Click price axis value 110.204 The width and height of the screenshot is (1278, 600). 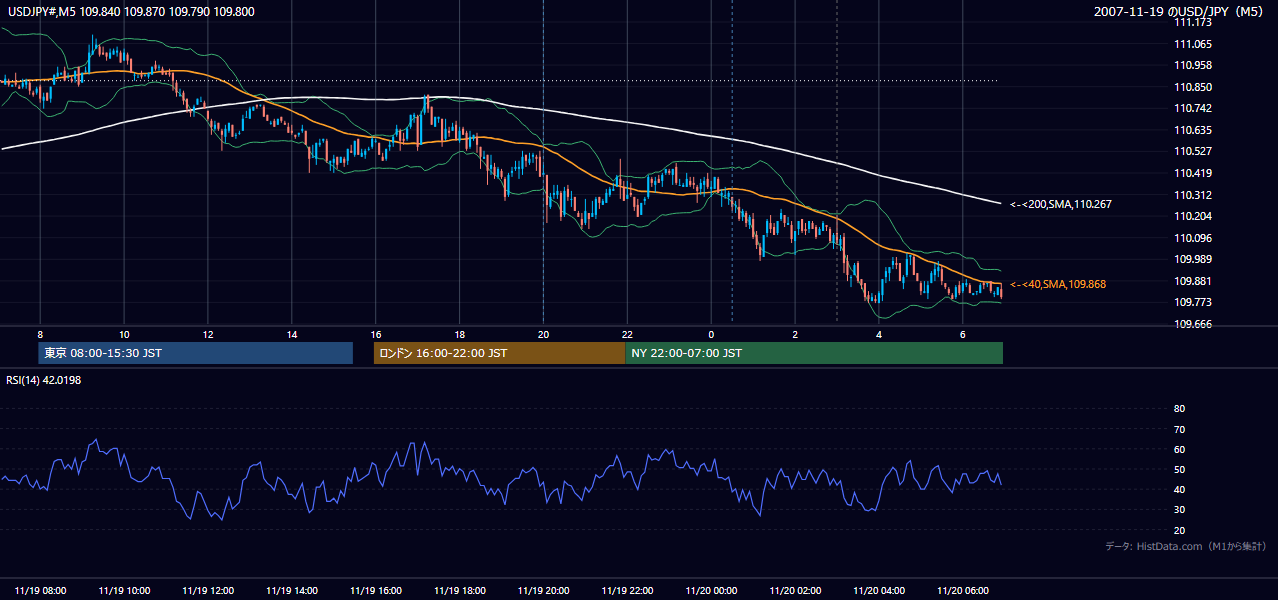[1193, 216]
